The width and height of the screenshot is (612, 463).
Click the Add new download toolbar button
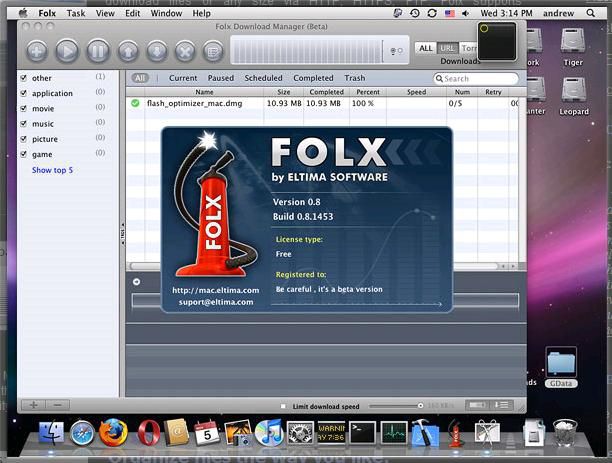point(37,51)
